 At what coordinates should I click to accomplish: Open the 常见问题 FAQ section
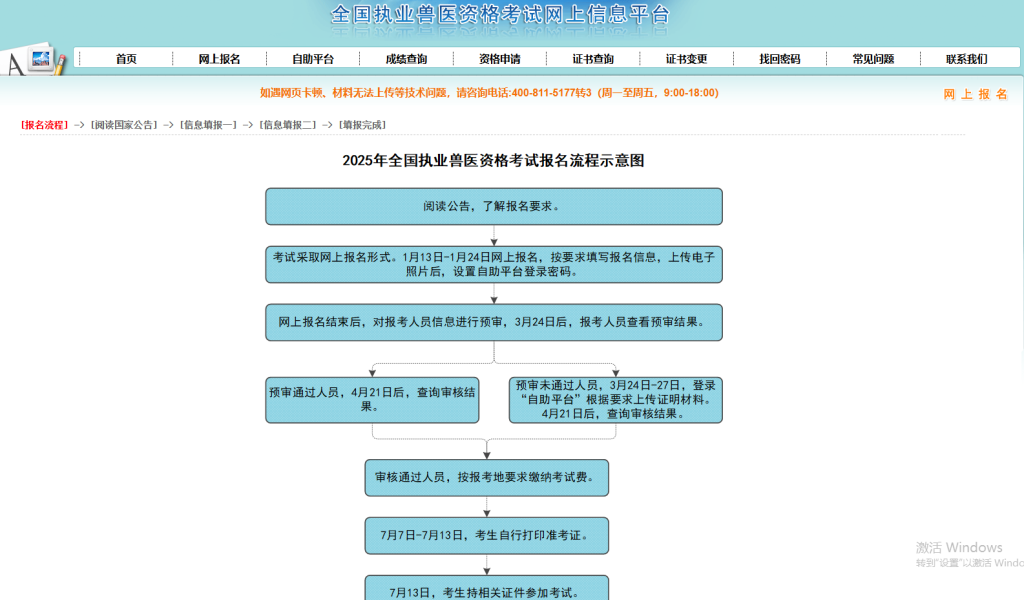pos(874,57)
